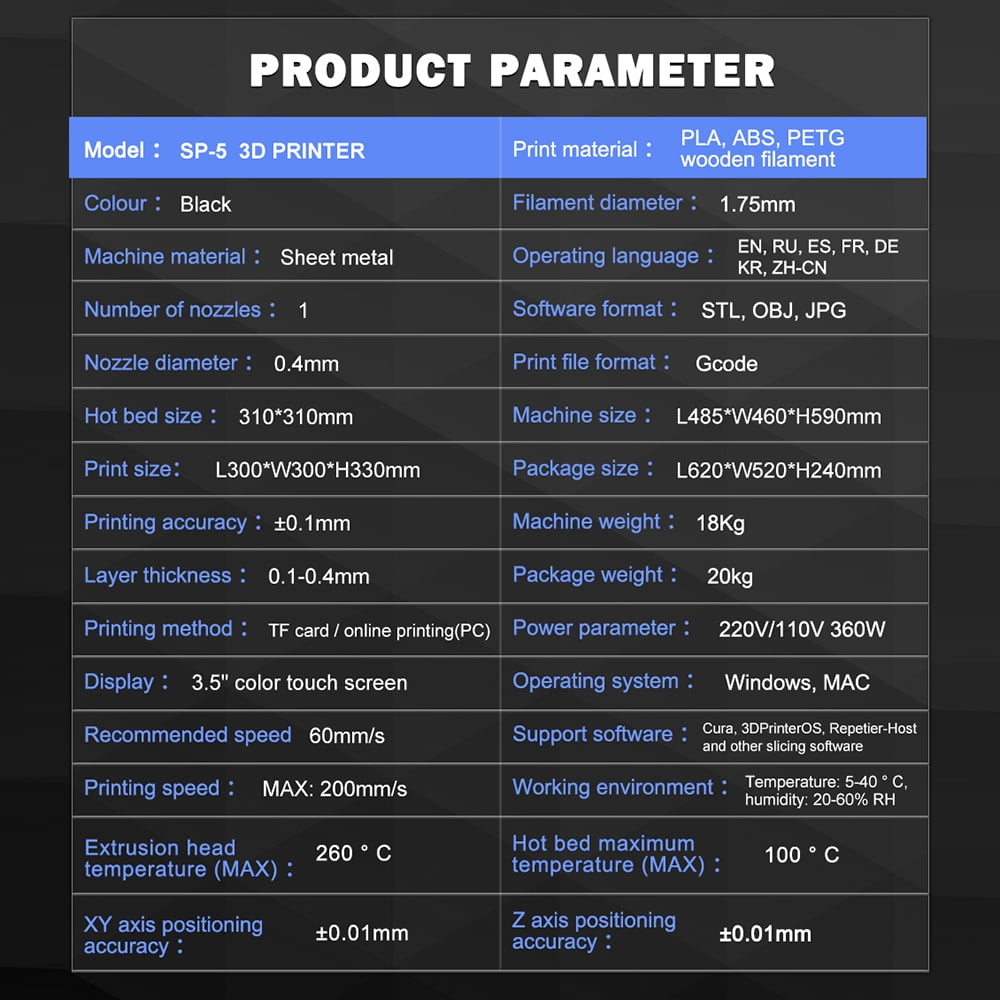Click the Printing accuracy label

click(x=166, y=522)
